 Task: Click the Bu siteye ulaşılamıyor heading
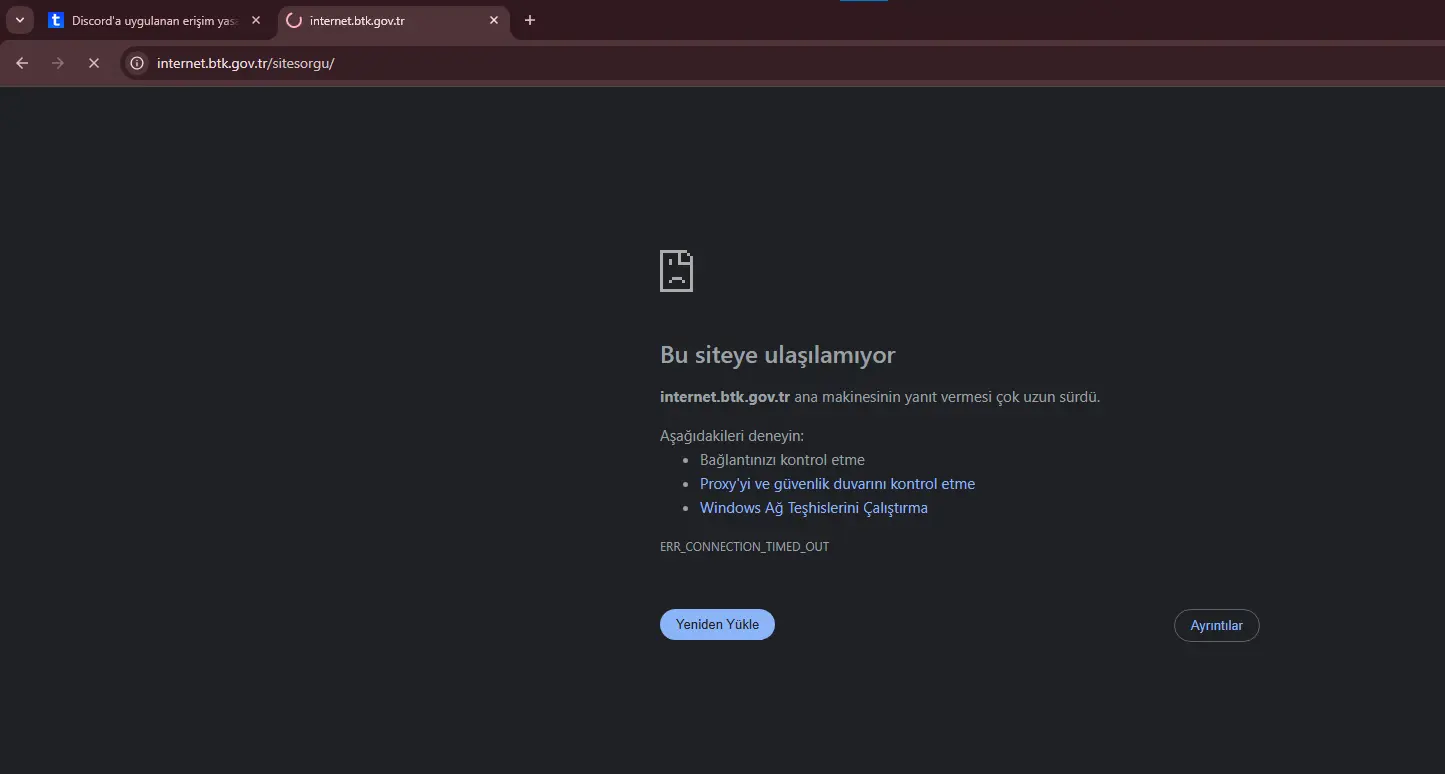(777, 355)
